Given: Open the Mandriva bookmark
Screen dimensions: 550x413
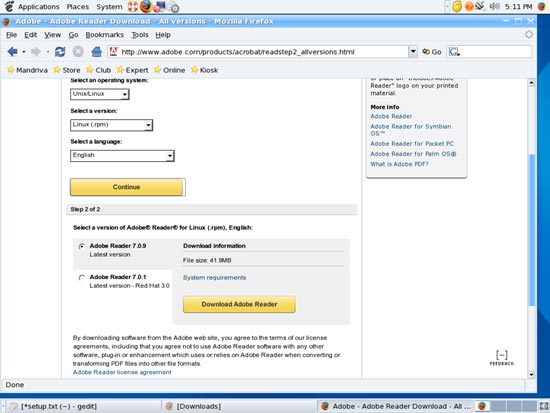Looking at the screenshot, I should 27,70.
